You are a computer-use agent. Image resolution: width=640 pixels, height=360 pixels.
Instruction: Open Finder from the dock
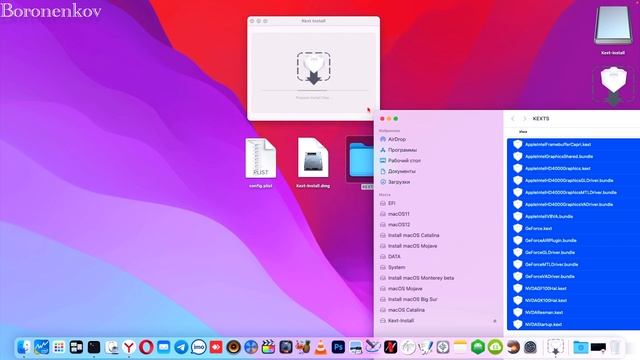click(24, 347)
